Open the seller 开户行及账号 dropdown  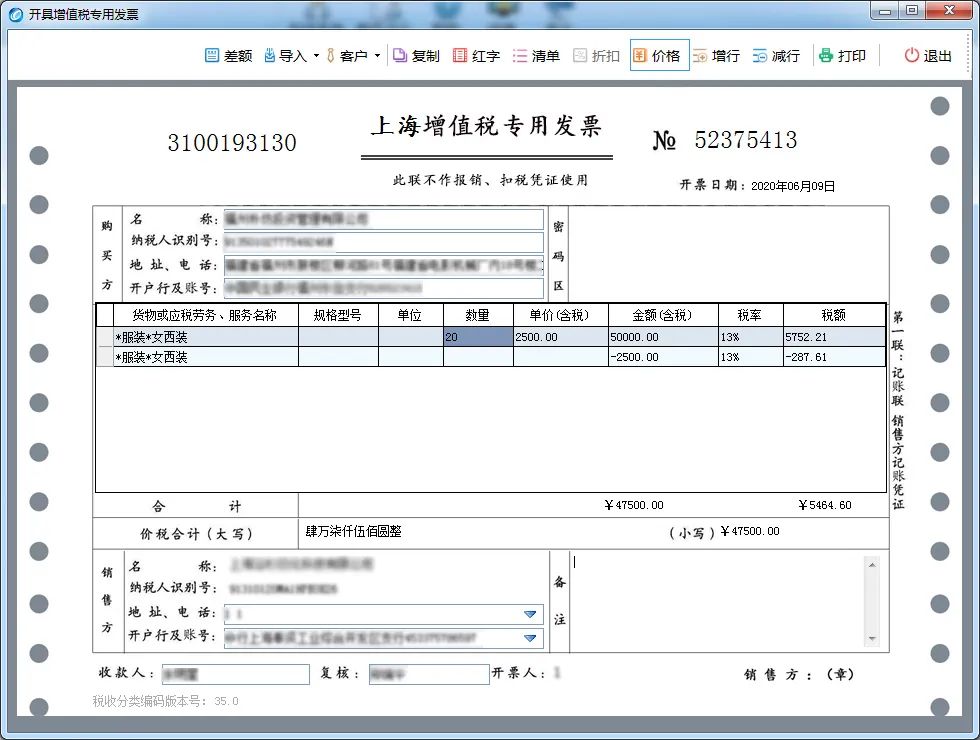point(530,638)
